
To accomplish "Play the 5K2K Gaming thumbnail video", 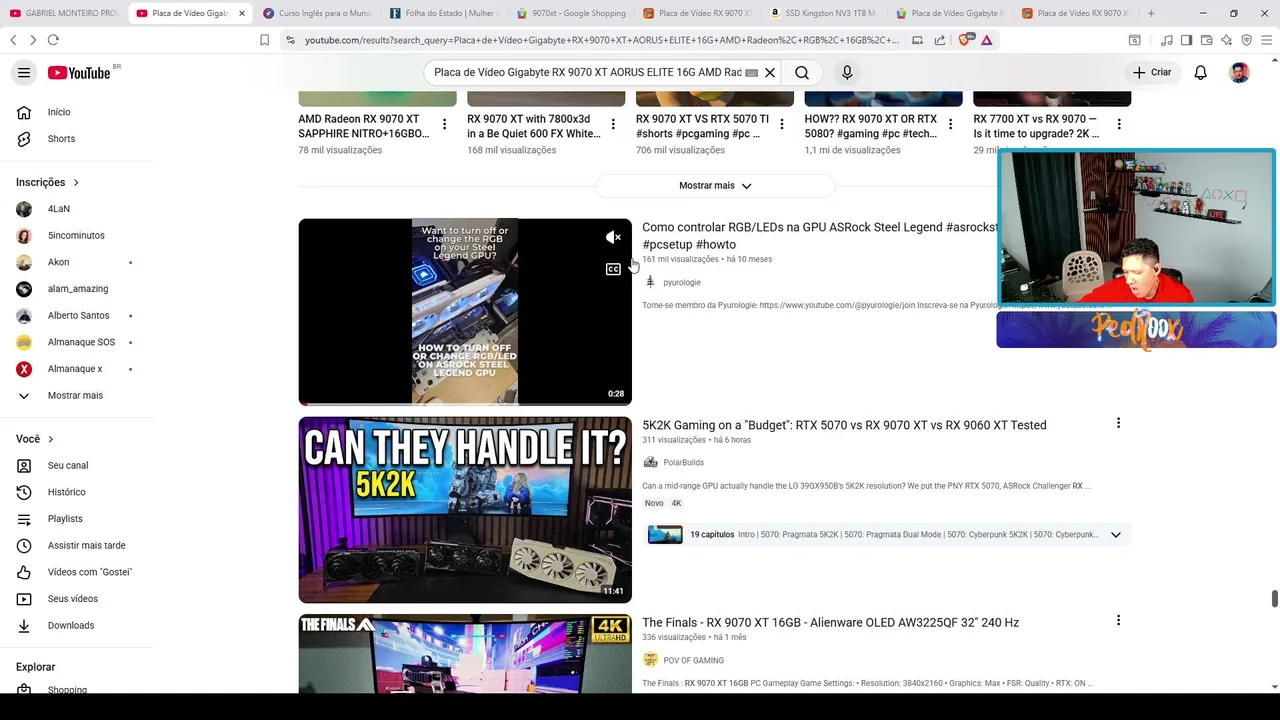I will [465, 509].
